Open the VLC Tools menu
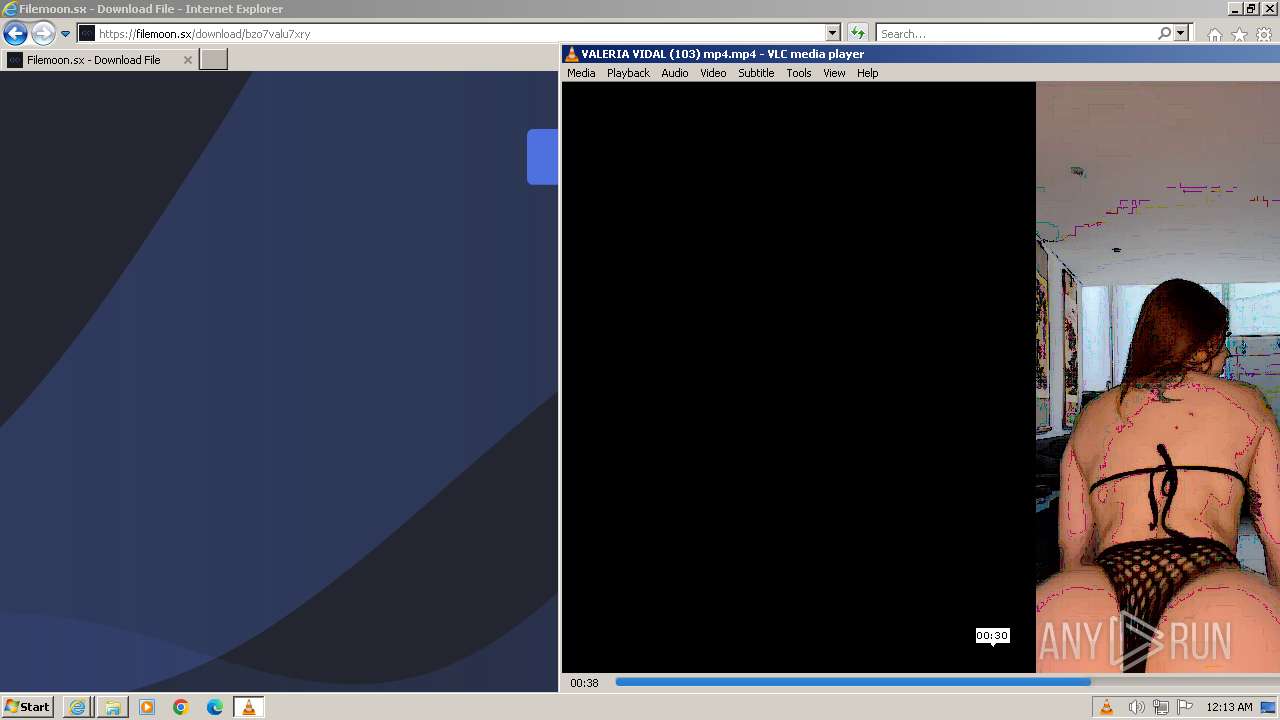Viewport: 1280px width, 720px height. point(798,73)
